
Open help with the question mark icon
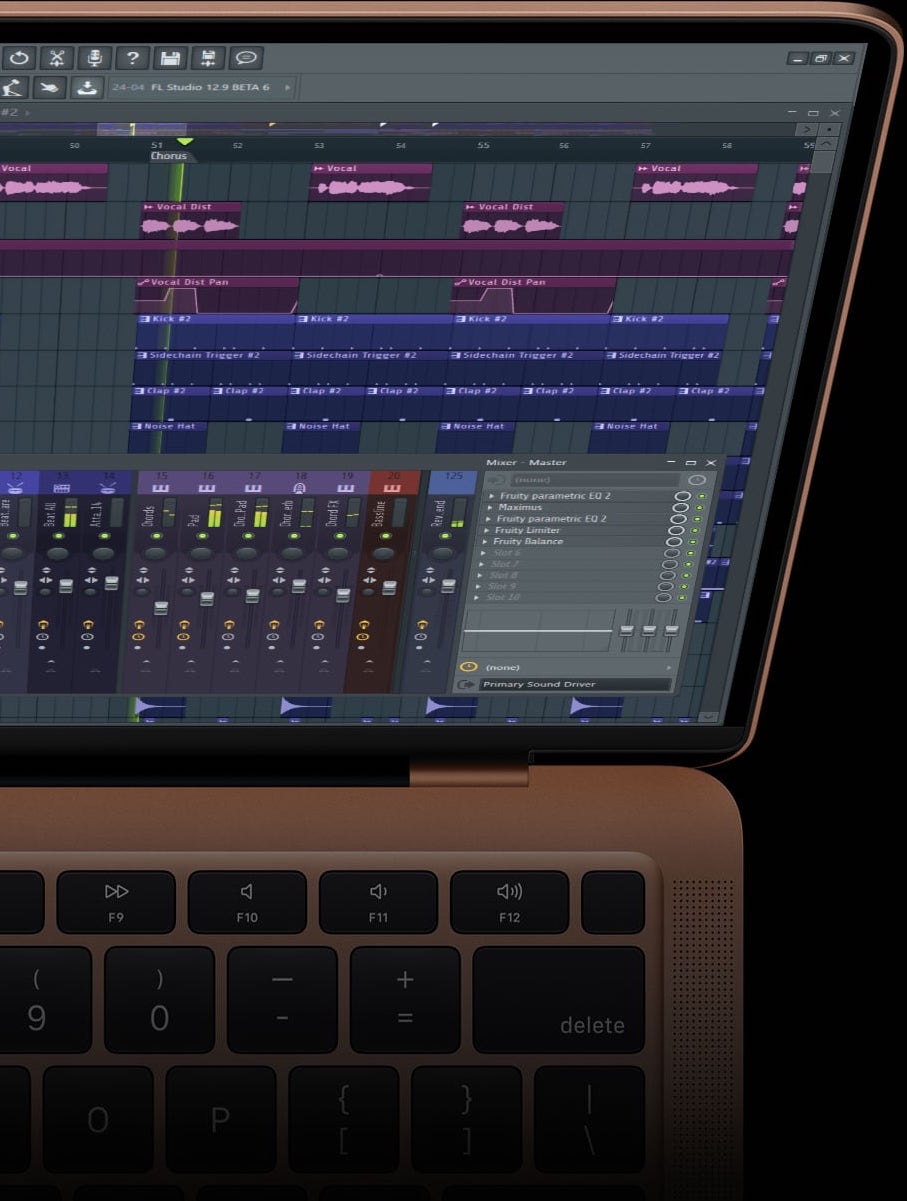tap(133, 58)
